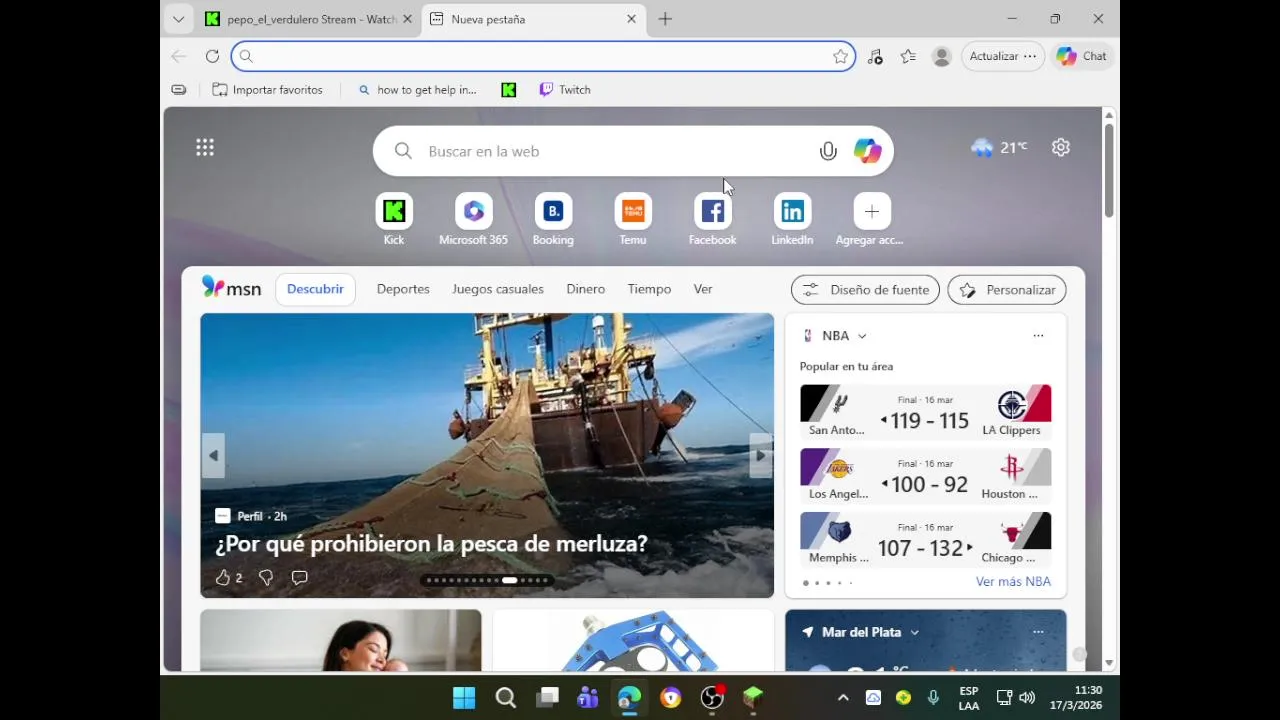Click Ver más NBA link
Screen dimensions: 1280x720
point(1013,582)
